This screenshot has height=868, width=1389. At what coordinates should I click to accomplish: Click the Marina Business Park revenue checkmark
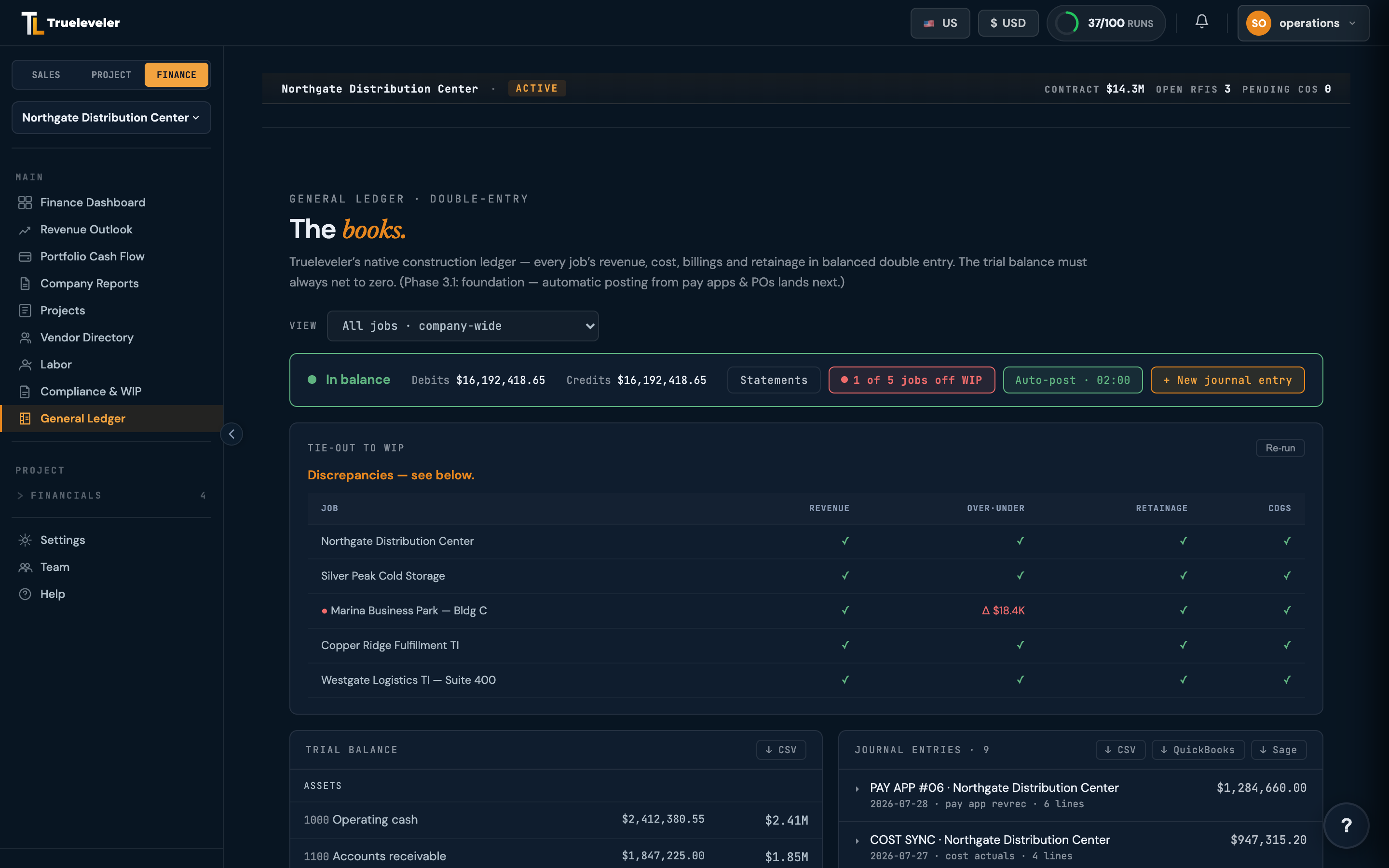point(845,611)
